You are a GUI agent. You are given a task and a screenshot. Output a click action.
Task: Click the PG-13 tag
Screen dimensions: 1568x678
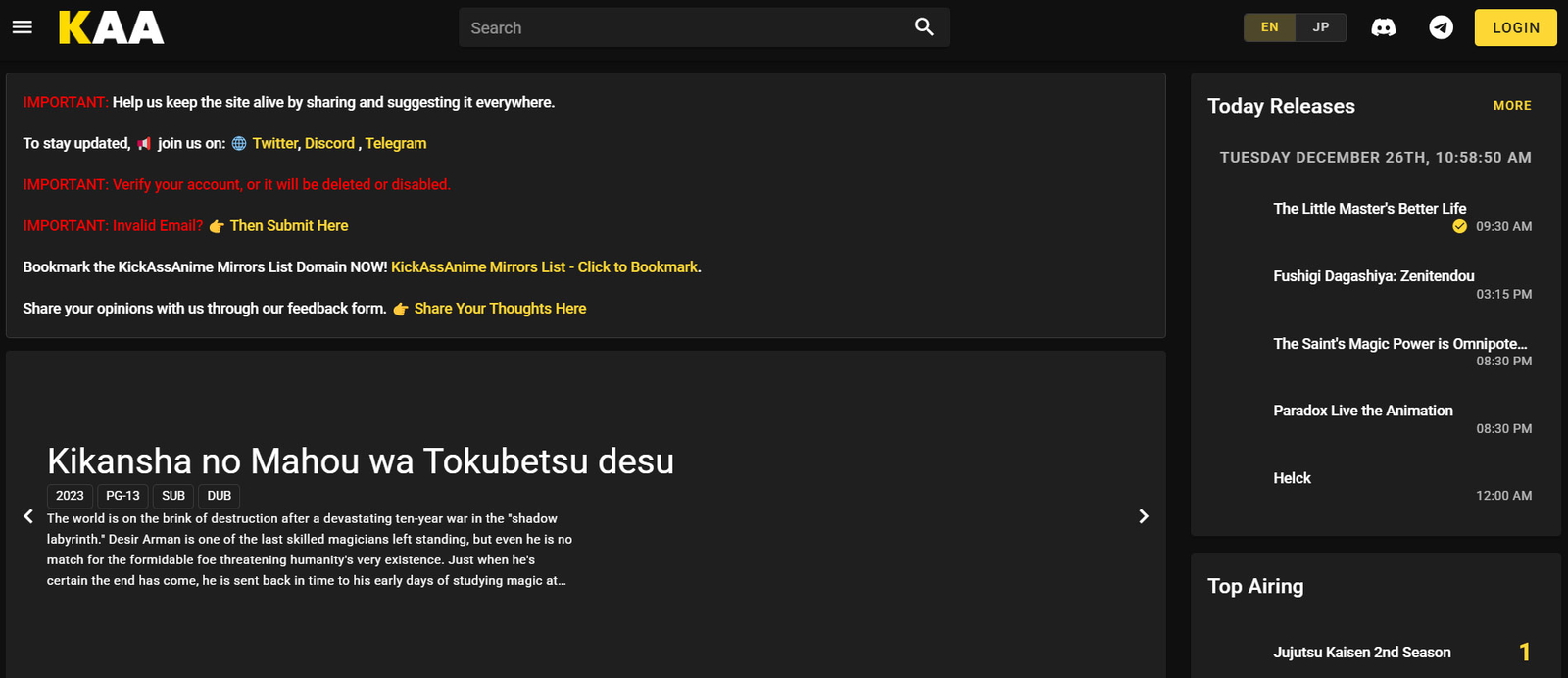[x=122, y=496]
